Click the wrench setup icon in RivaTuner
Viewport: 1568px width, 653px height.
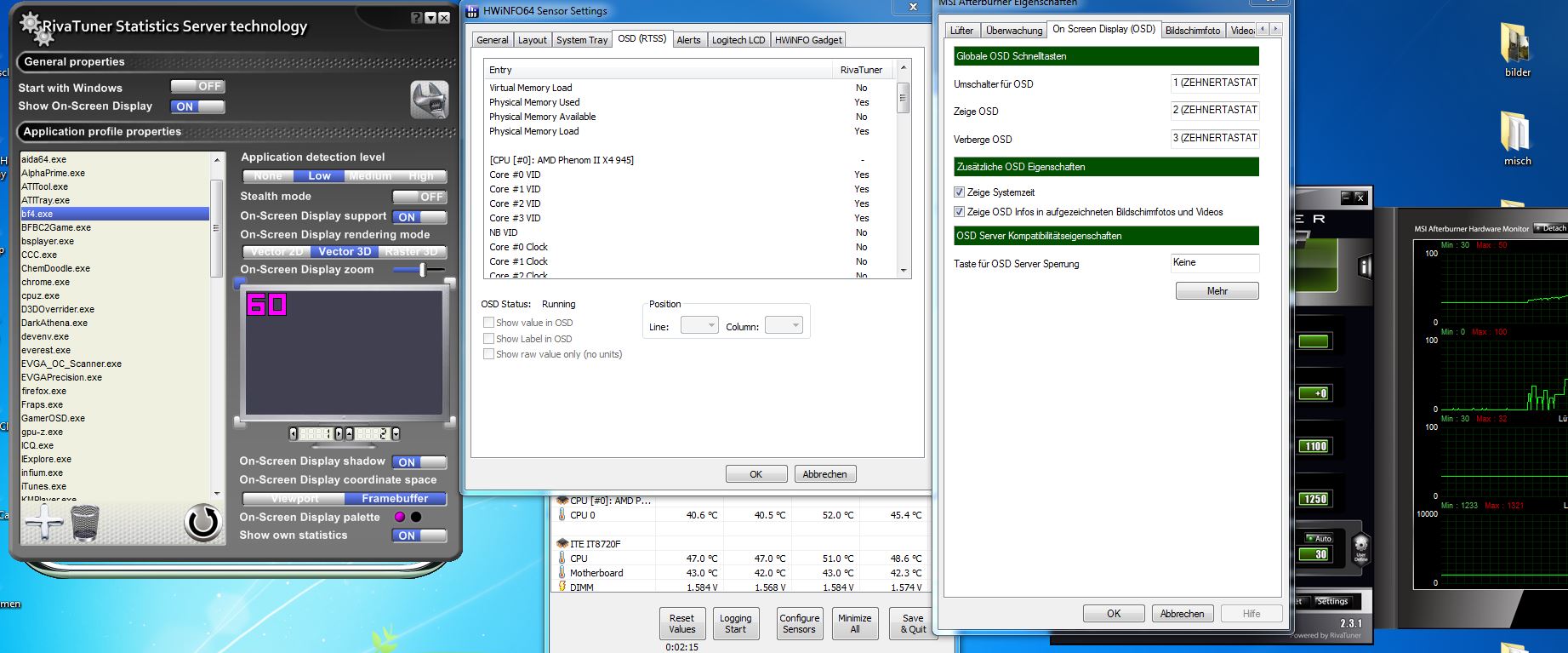[430, 100]
